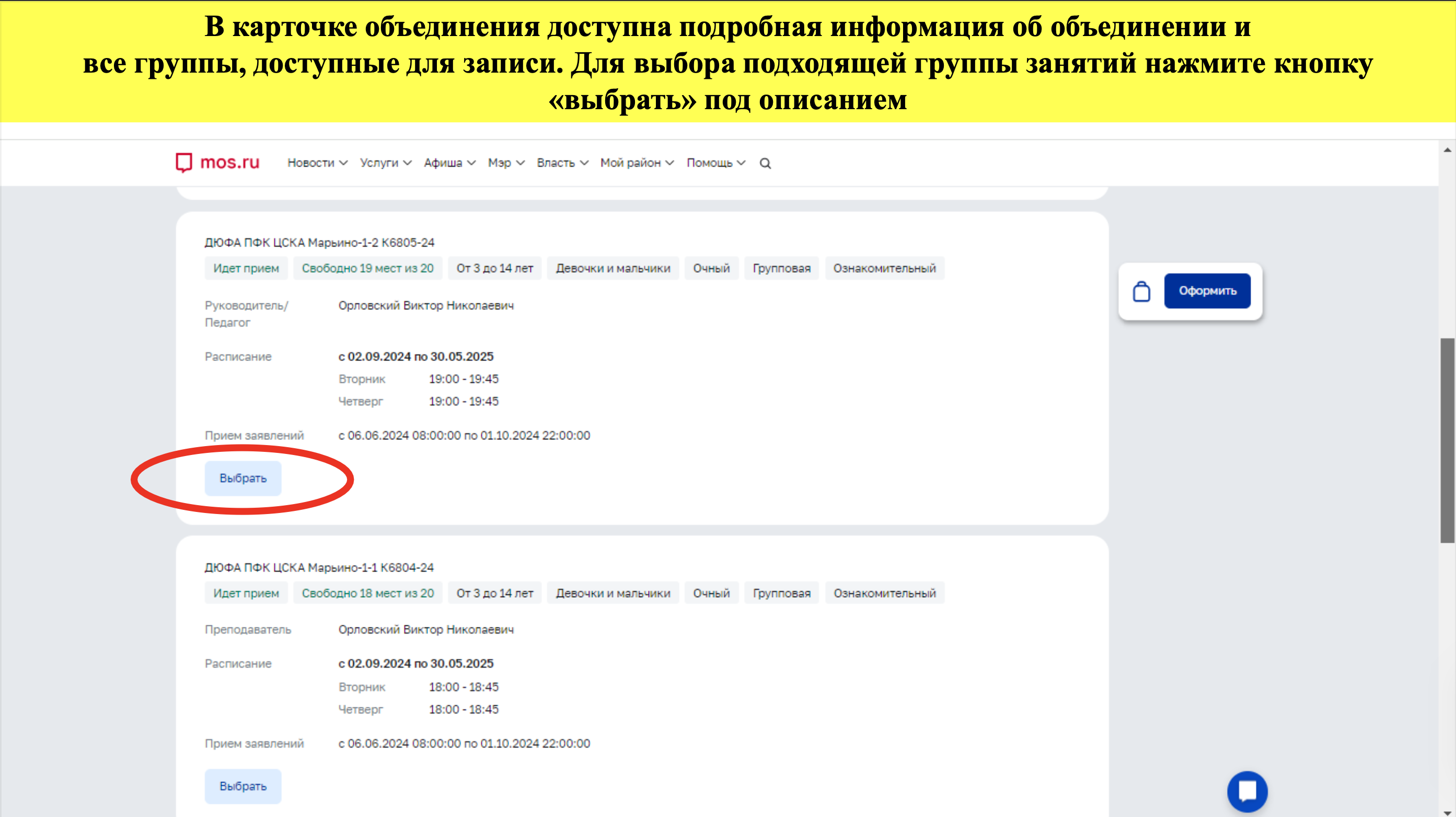Click 'Идет прием' tag in К6804-24 card
This screenshot has height=817, width=1456.
tap(246, 593)
